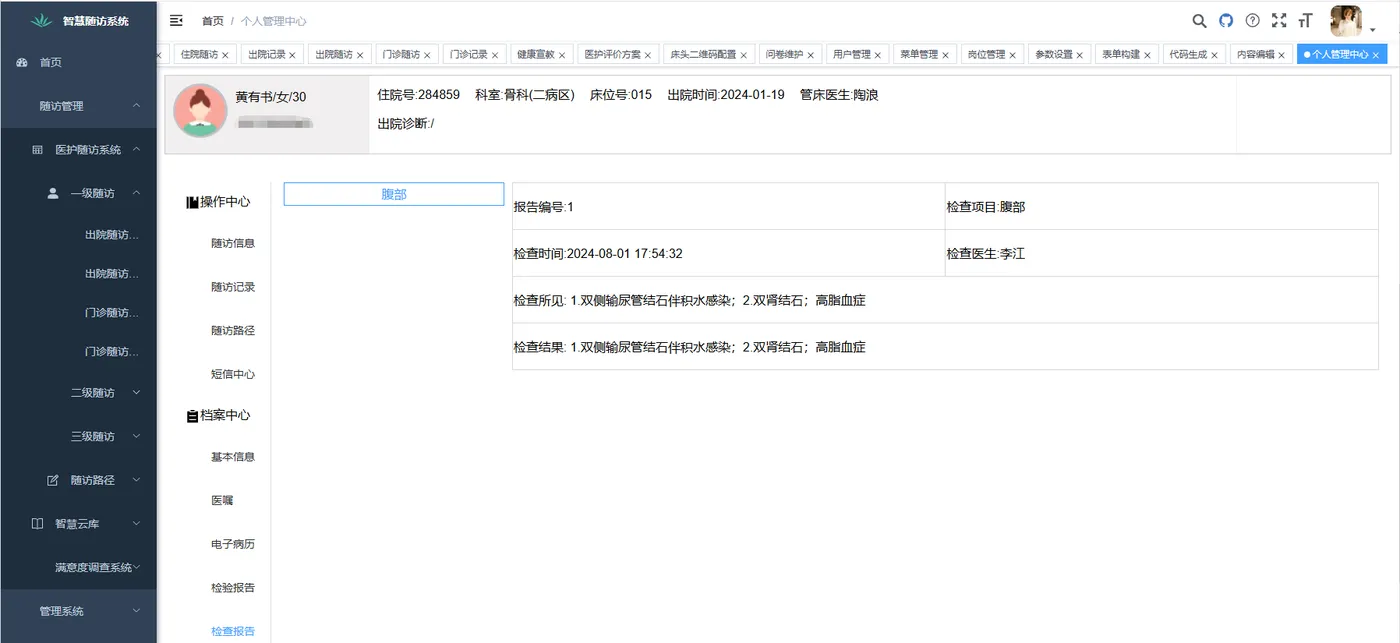Image resolution: width=1400 pixels, height=643 pixels.
Task: Click the 一级随访 person icon
Action: (52, 193)
